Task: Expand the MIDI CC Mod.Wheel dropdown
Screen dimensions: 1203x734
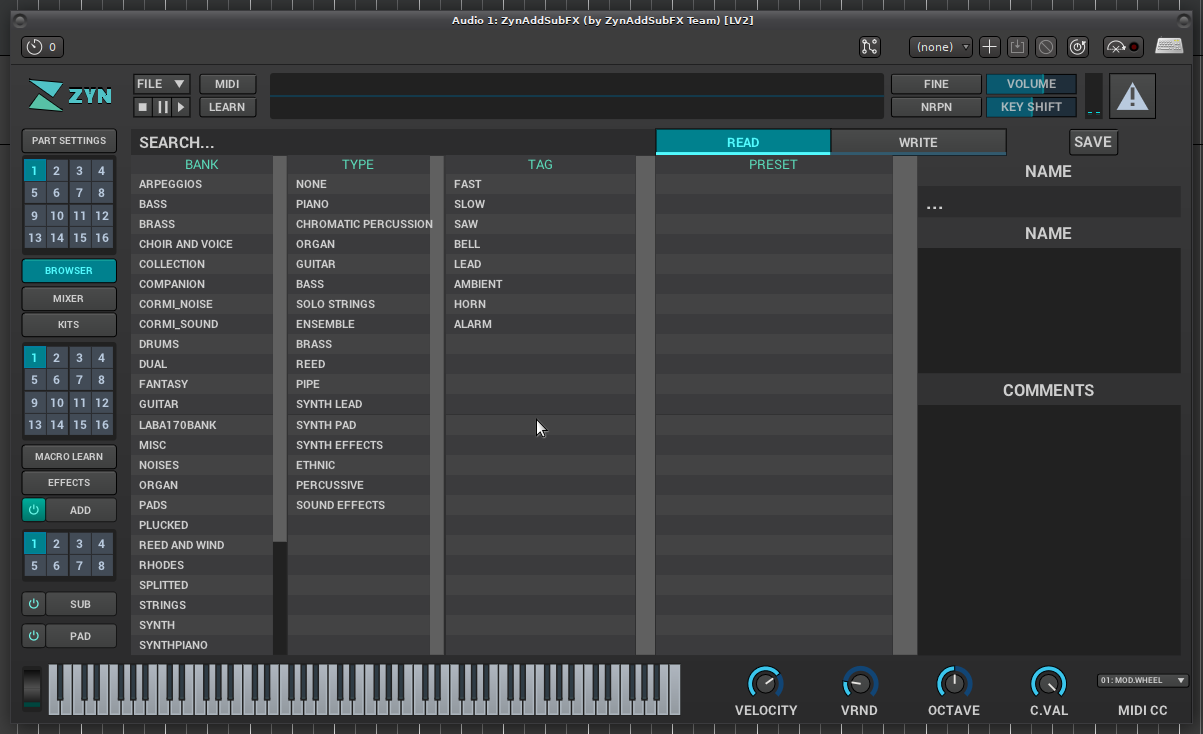Action: [1142, 681]
